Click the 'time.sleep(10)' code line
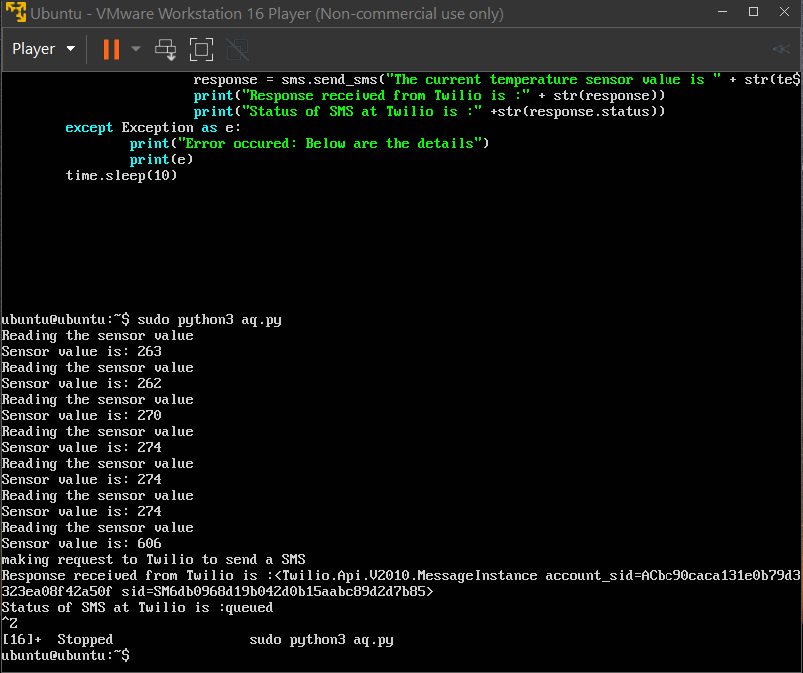The width and height of the screenshot is (803, 673). 121,175
